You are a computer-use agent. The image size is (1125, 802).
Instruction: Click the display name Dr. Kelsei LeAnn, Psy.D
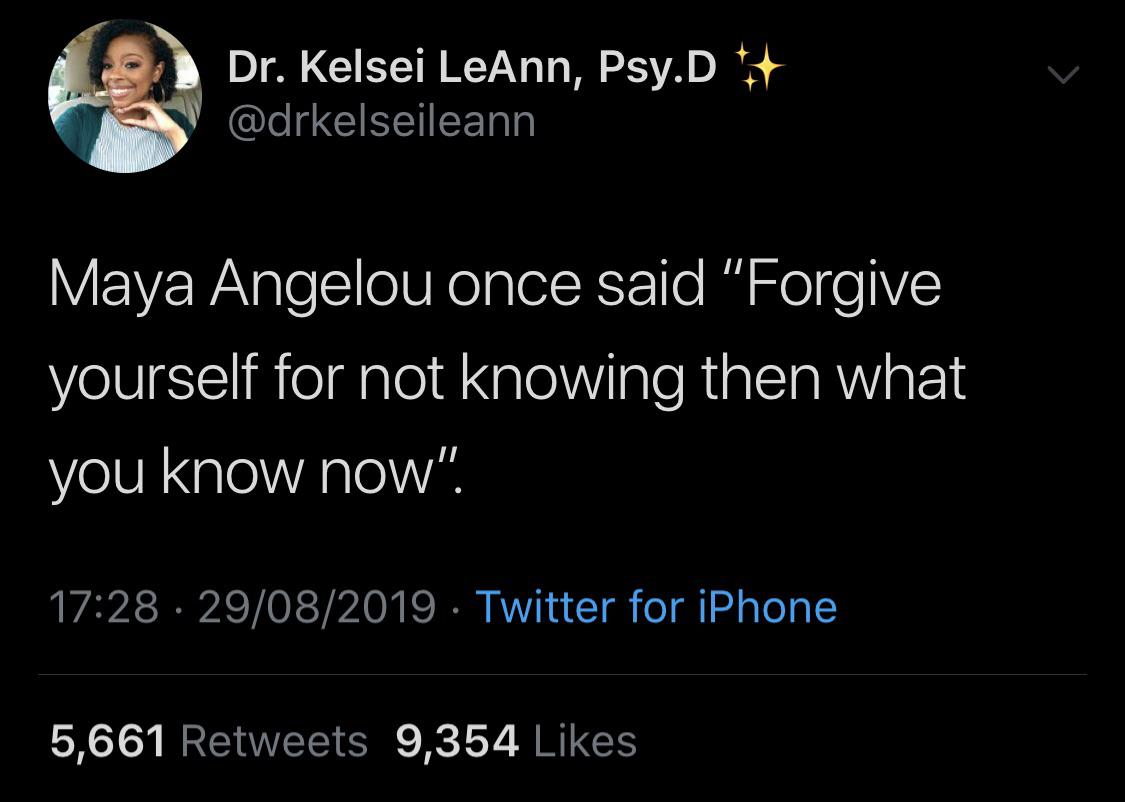470,66
